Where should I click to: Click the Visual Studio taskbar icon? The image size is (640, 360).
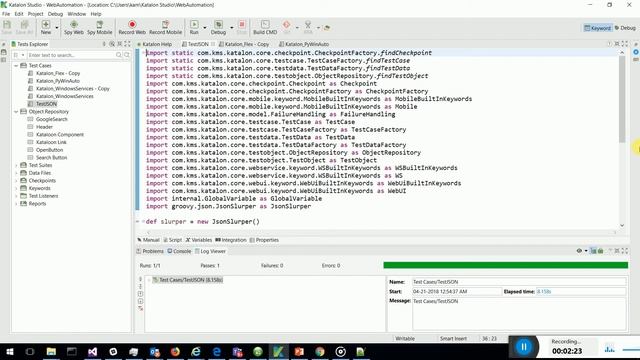pyautogui.click(x=93, y=351)
